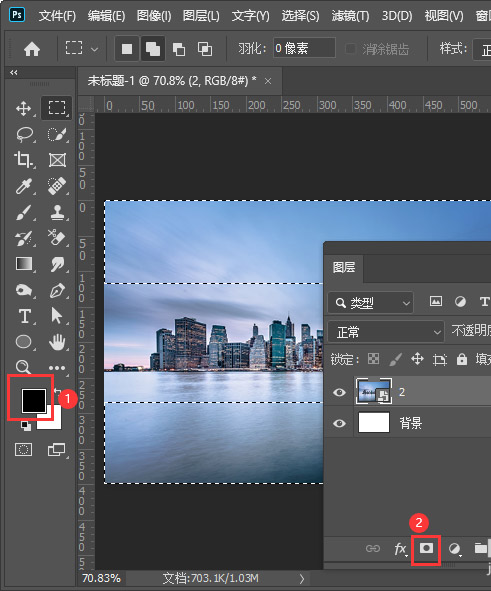Reset default foreground and background colors
Screen dimensions: 491x591
(26, 426)
